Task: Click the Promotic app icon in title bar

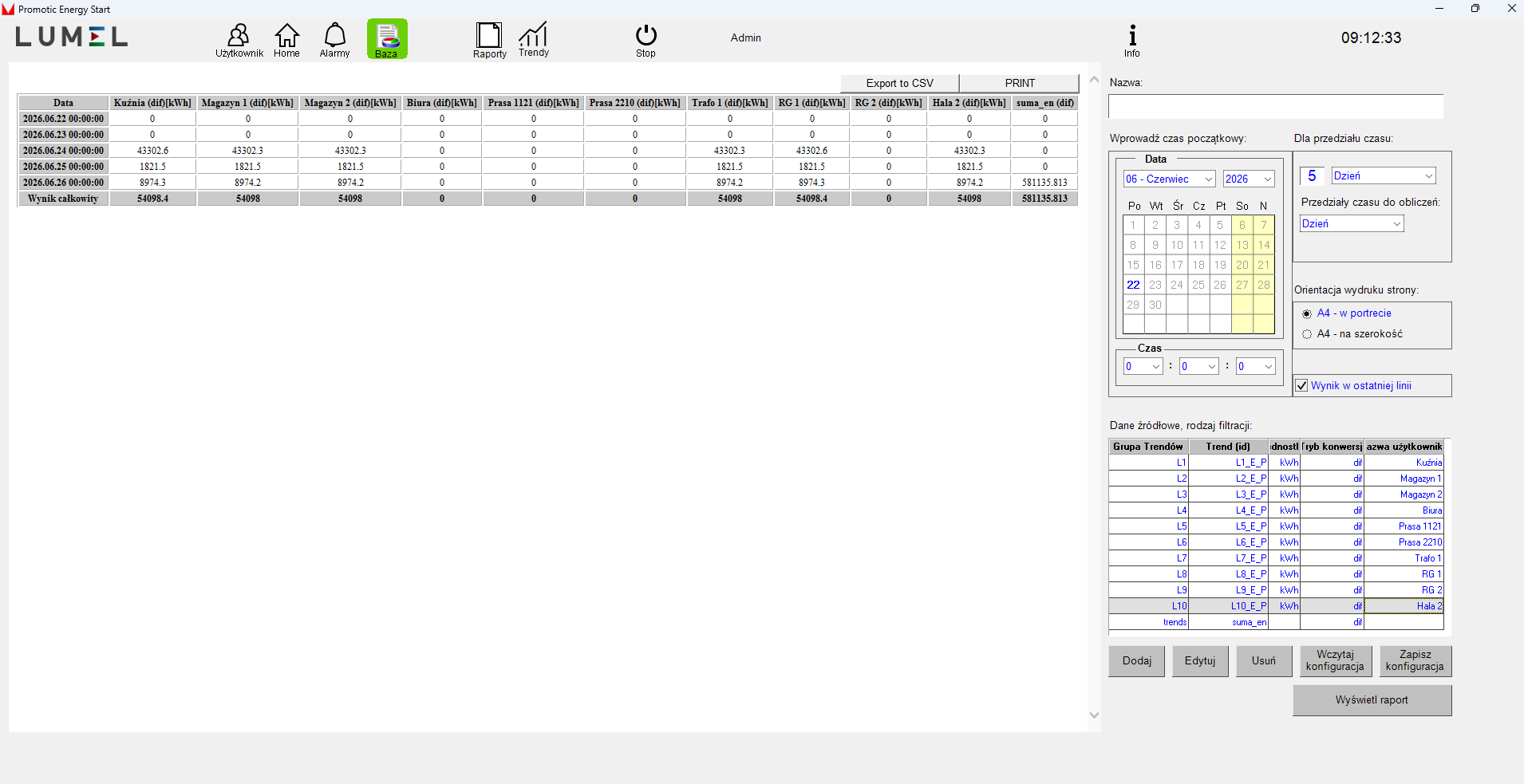Action: (8, 10)
